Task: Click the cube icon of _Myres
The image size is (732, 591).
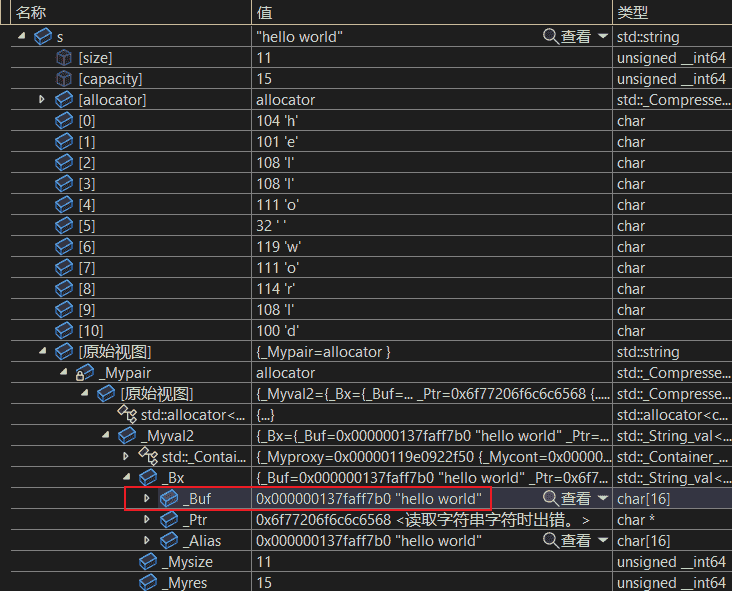Action: point(148,582)
